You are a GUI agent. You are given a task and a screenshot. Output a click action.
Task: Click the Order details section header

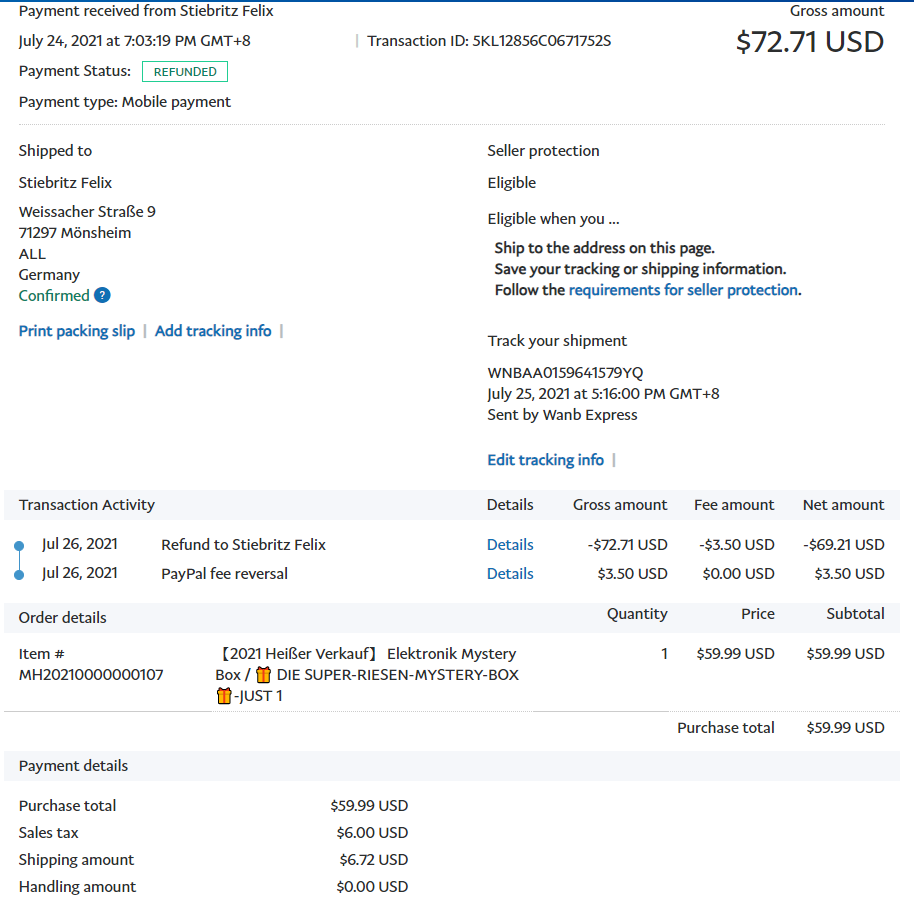62,618
